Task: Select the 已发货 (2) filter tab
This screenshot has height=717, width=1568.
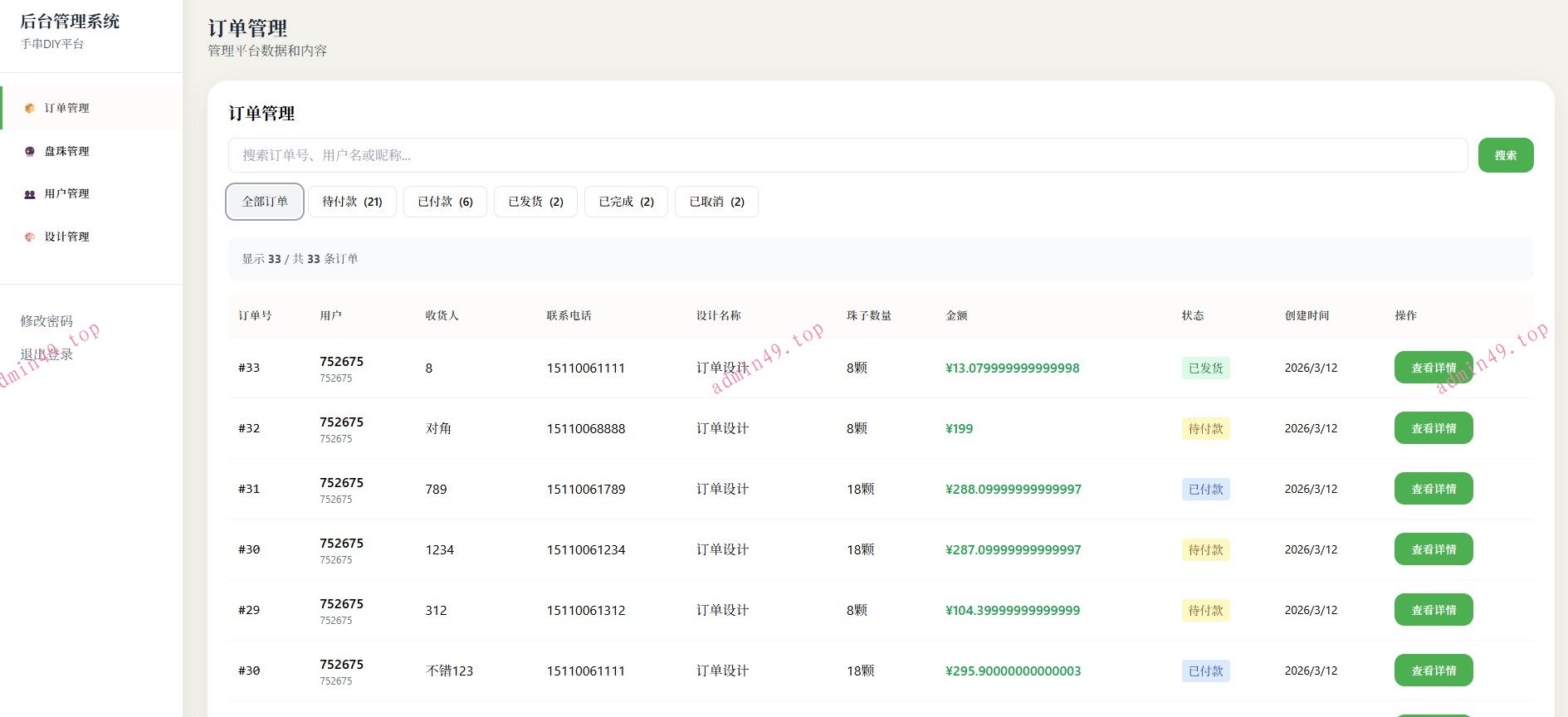Action: pos(535,202)
